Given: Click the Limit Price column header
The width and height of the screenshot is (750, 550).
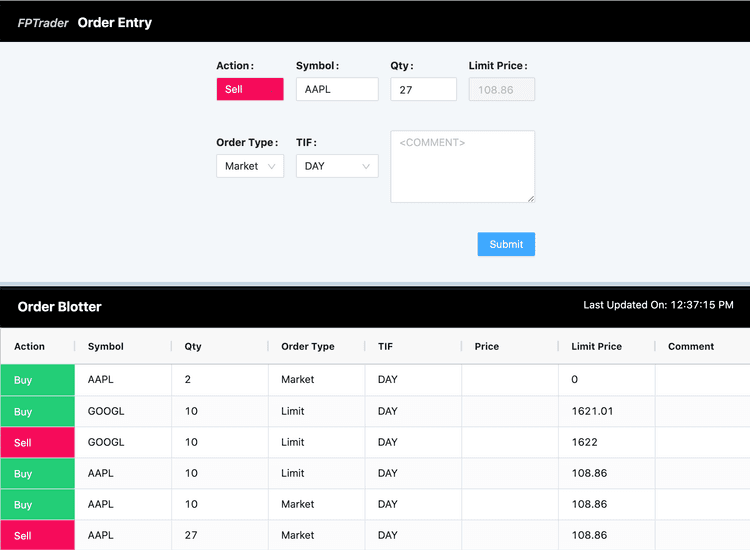Looking at the screenshot, I should (596, 346).
